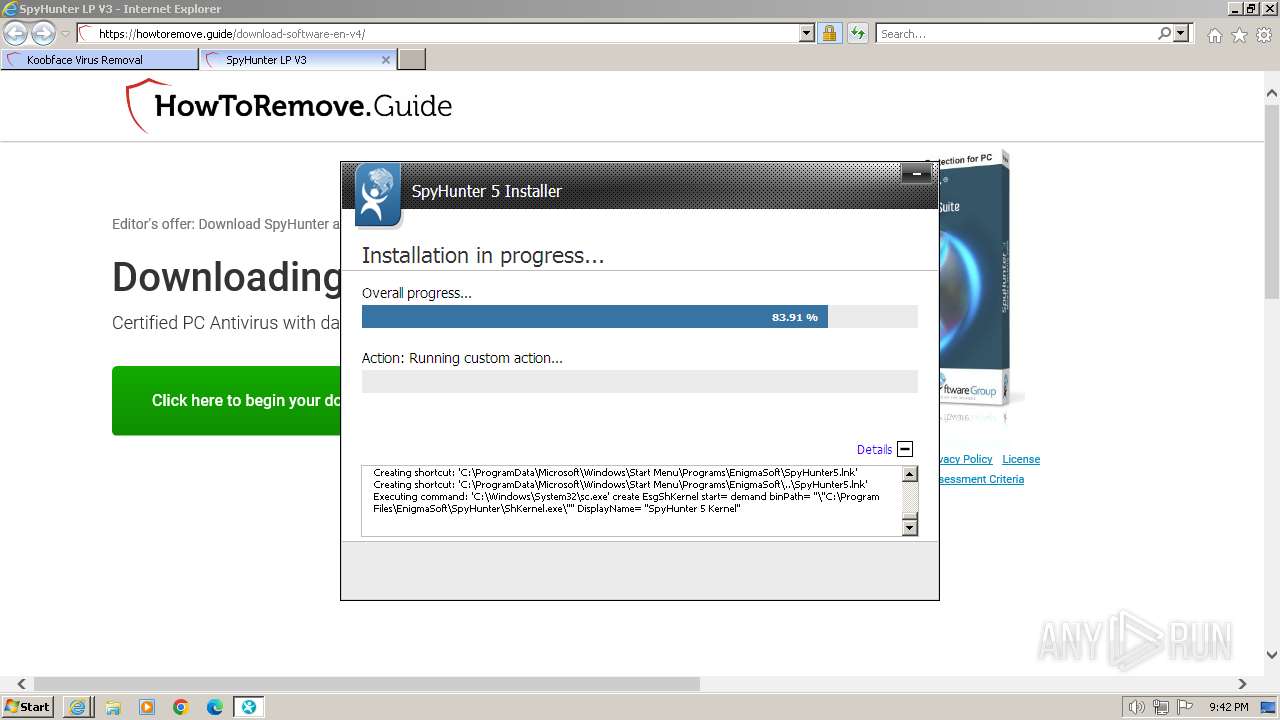Click the 9:42 PM clock
The image size is (1280, 720).
[x=1228, y=707]
